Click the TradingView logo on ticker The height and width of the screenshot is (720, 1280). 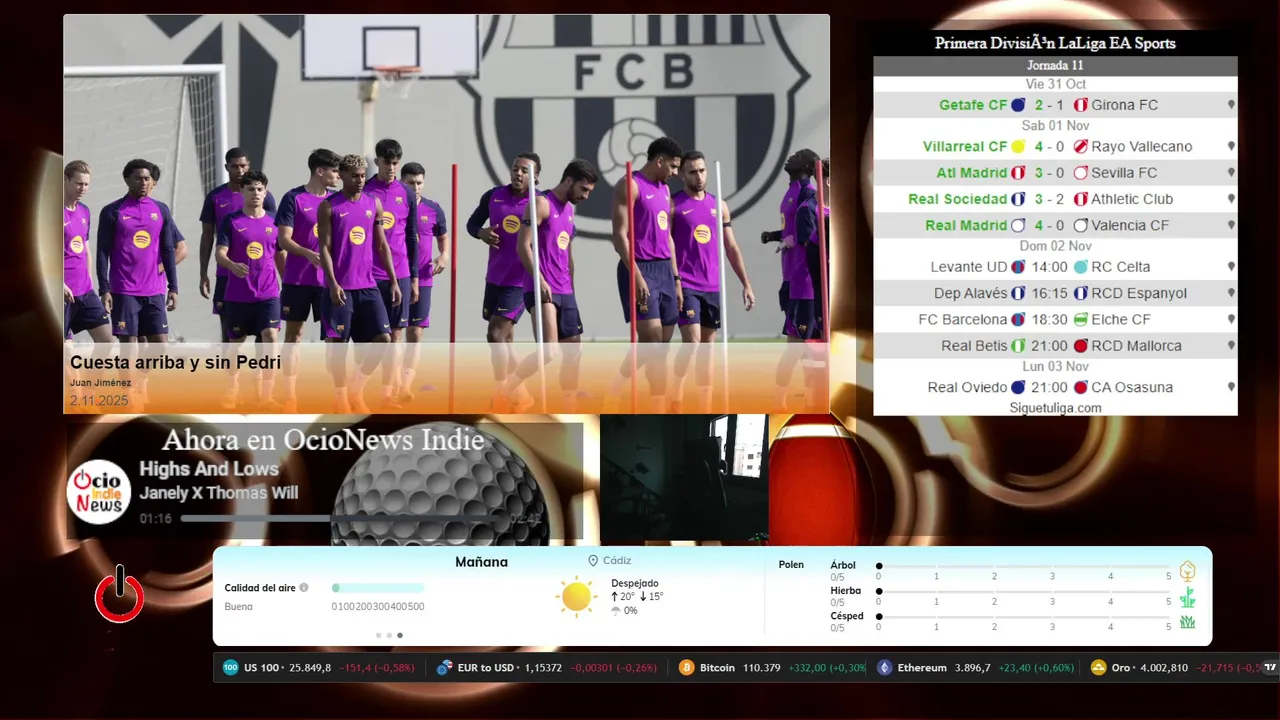(x=1271, y=667)
